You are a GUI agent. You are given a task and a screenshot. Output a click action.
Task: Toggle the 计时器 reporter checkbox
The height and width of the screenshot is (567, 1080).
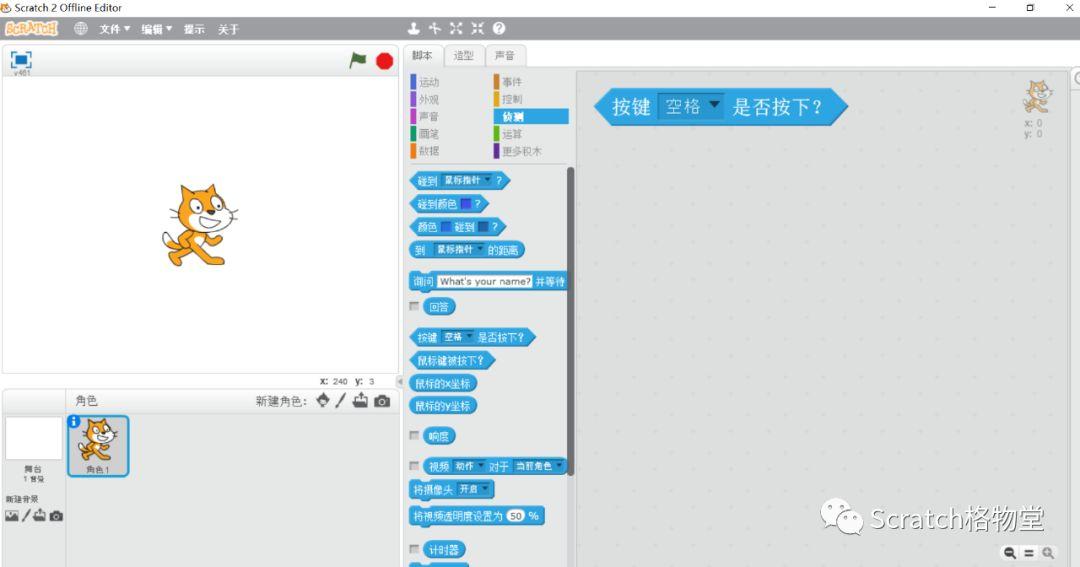coord(414,549)
